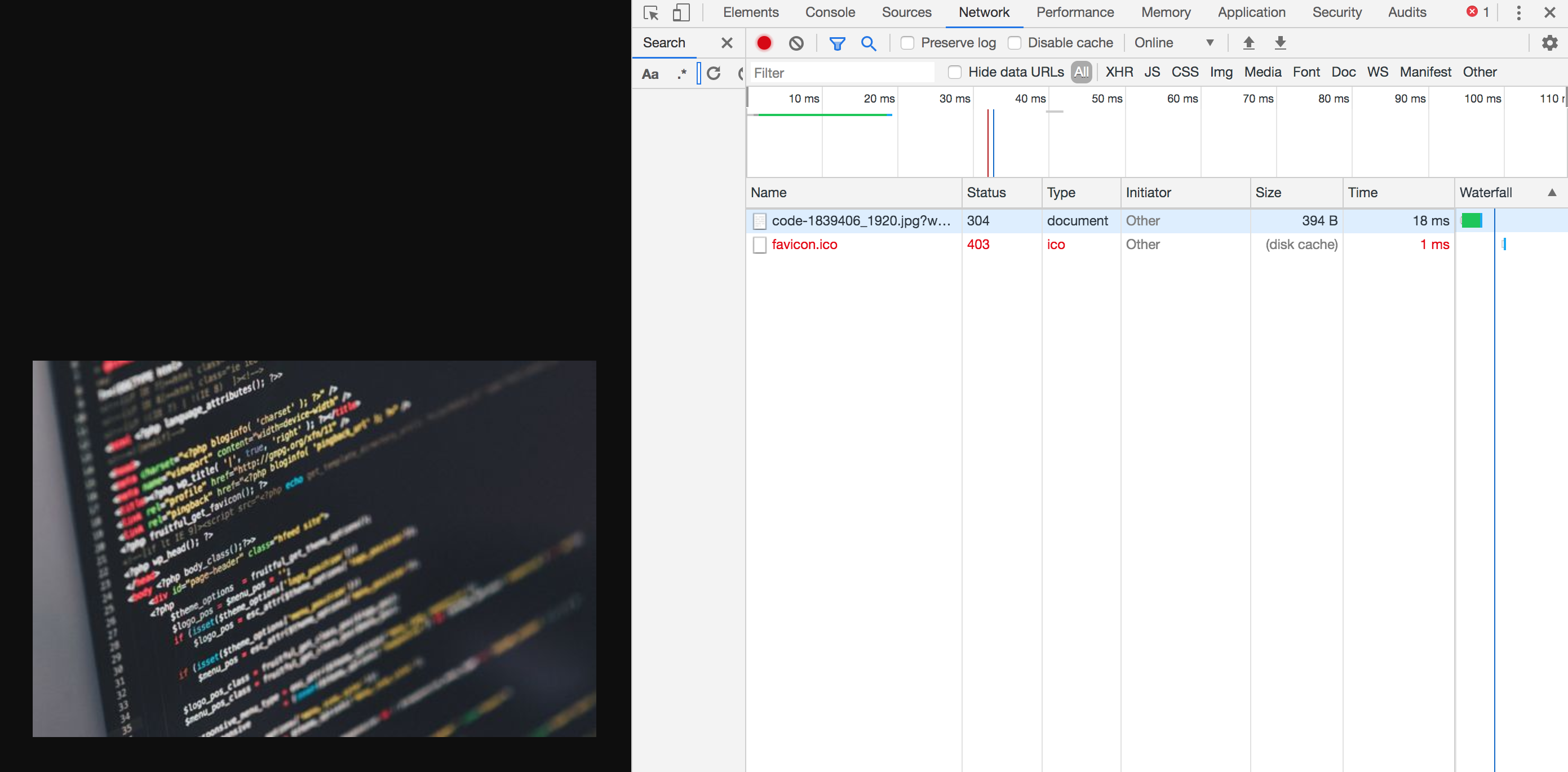
Task: Clear the network log
Action: [796, 43]
